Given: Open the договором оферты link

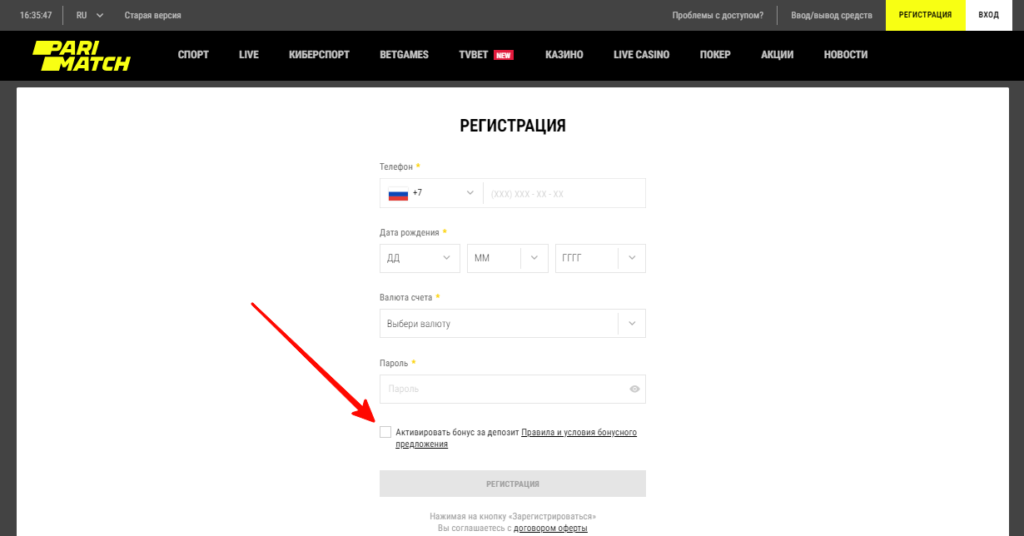Looking at the screenshot, I should (x=550, y=527).
